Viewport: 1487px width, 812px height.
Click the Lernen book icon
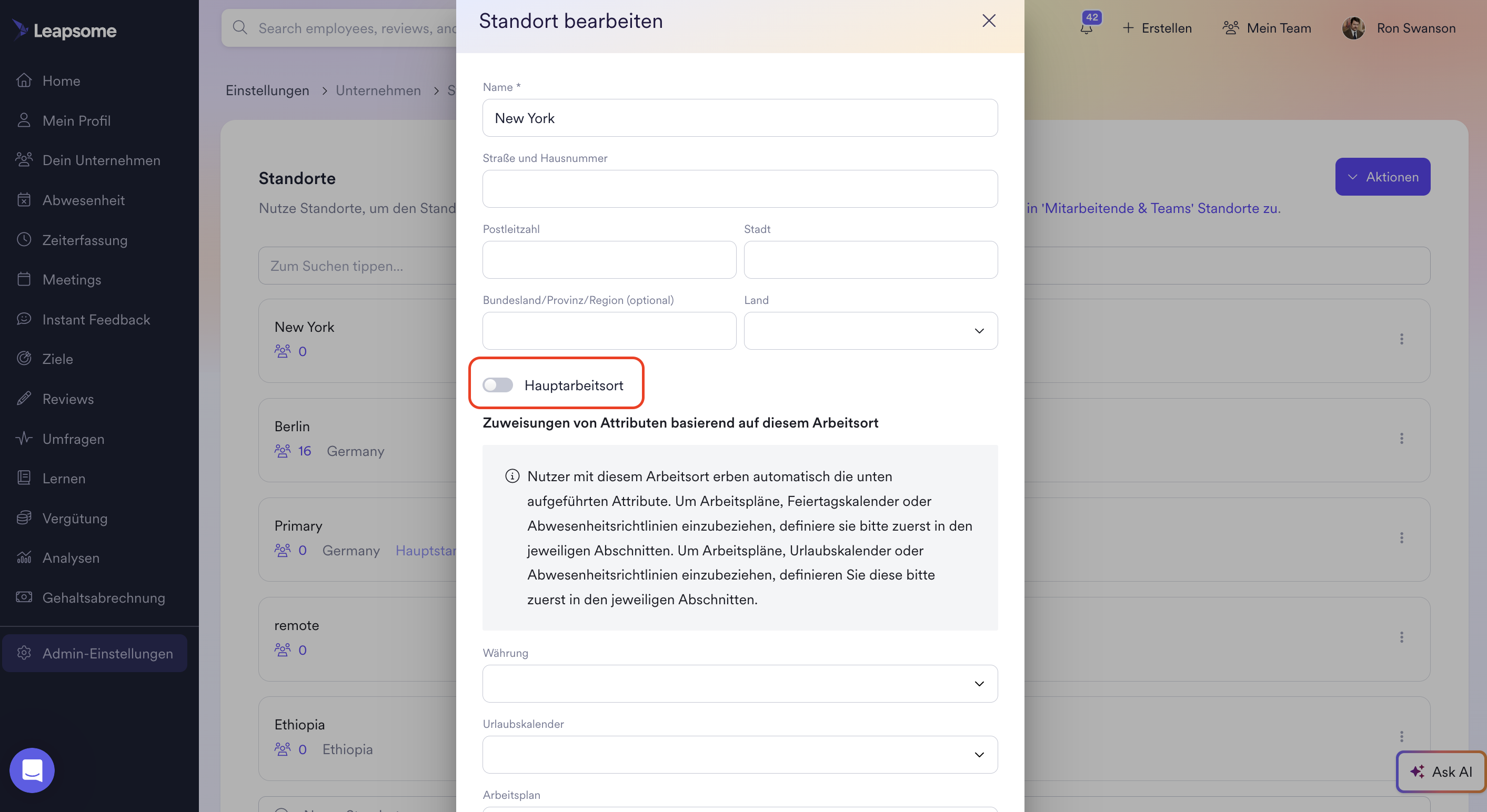pyautogui.click(x=24, y=478)
